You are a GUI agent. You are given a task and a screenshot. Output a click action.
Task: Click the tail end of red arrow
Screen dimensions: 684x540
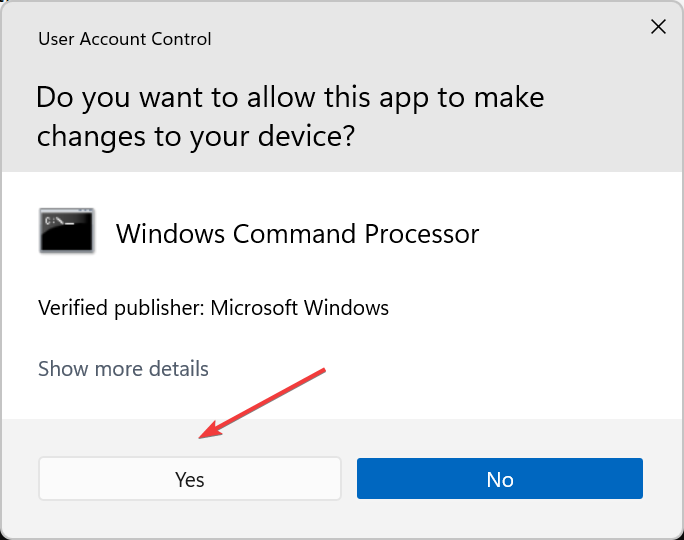coord(324,370)
